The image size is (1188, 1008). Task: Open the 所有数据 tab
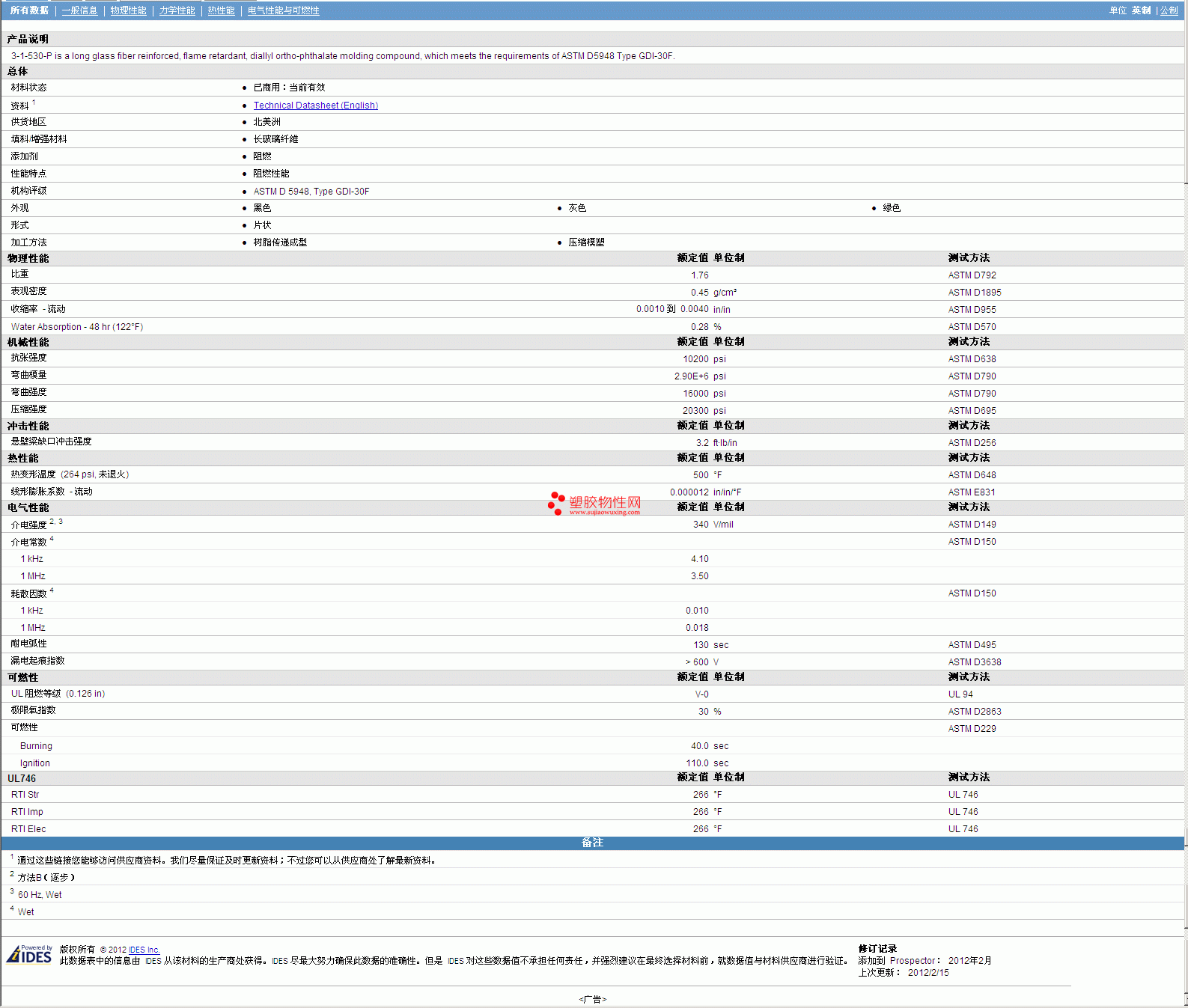pos(29,10)
